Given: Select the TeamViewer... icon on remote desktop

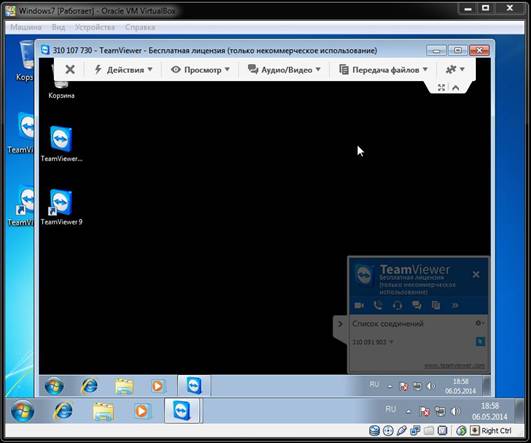Looking at the screenshot, I should [61, 144].
